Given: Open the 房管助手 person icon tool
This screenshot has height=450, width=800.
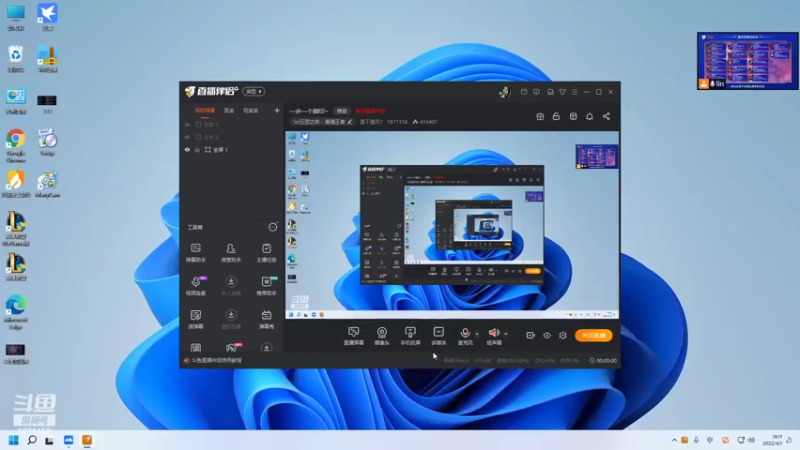Looking at the screenshot, I should click(231, 253).
